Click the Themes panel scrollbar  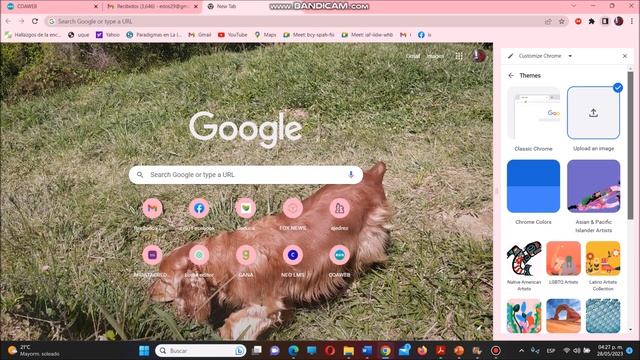pos(630,146)
